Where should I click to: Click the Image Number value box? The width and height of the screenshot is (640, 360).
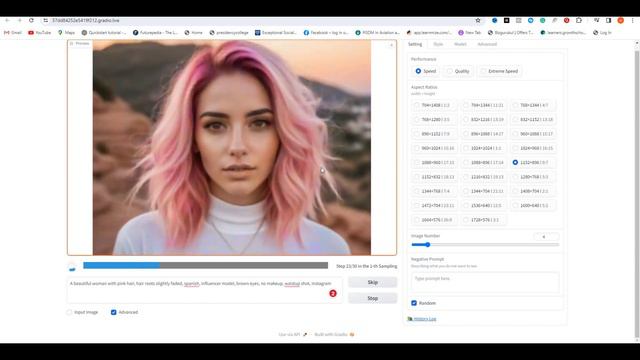coord(546,237)
